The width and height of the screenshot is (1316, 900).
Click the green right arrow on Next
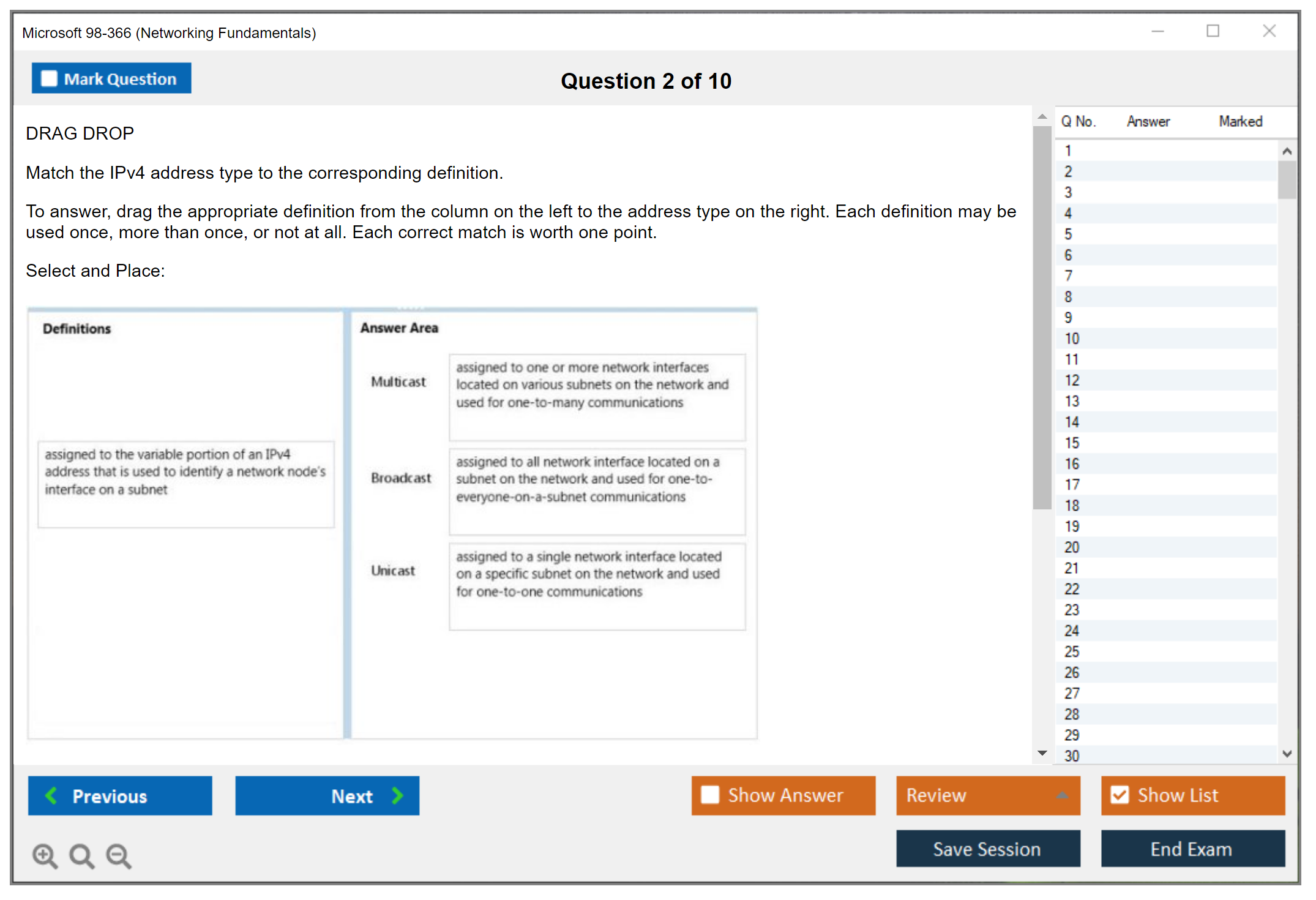pyautogui.click(x=398, y=795)
